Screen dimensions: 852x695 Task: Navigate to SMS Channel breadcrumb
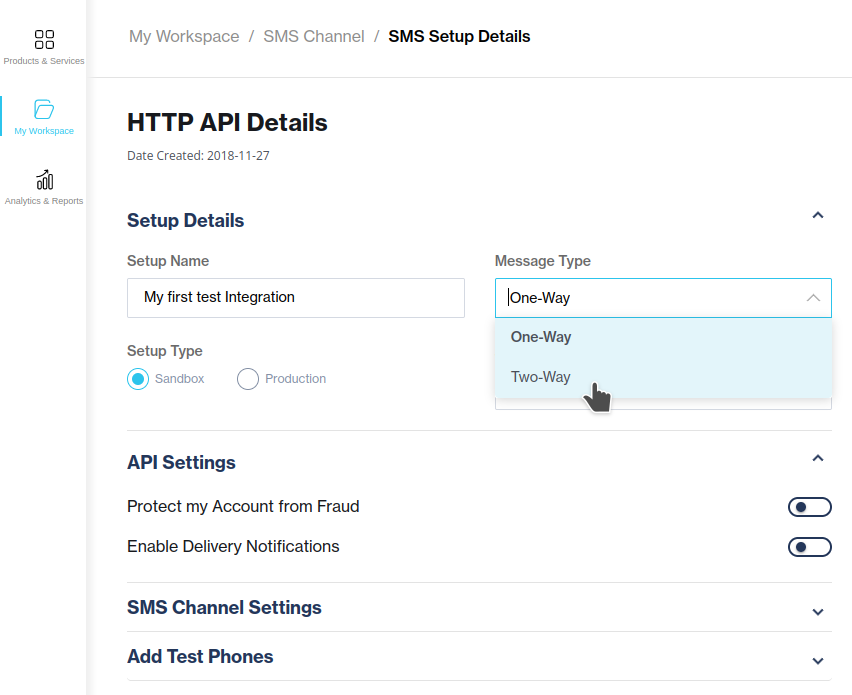click(314, 37)
